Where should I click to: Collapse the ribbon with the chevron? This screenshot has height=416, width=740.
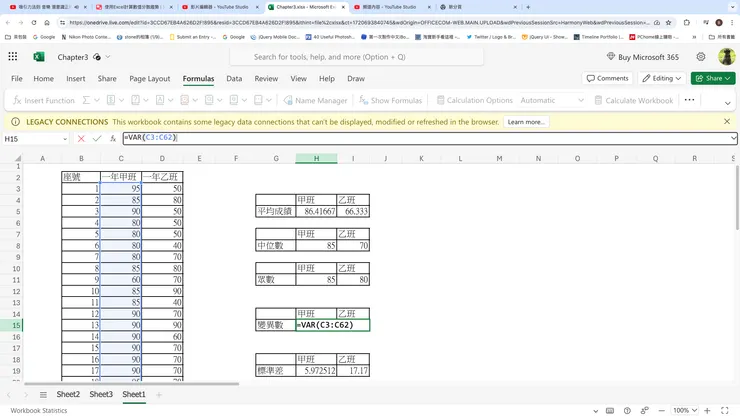[727, 103]
